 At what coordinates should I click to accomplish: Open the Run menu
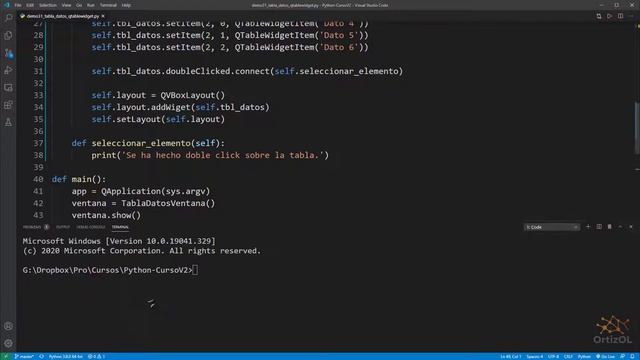(x=91, y=5)
